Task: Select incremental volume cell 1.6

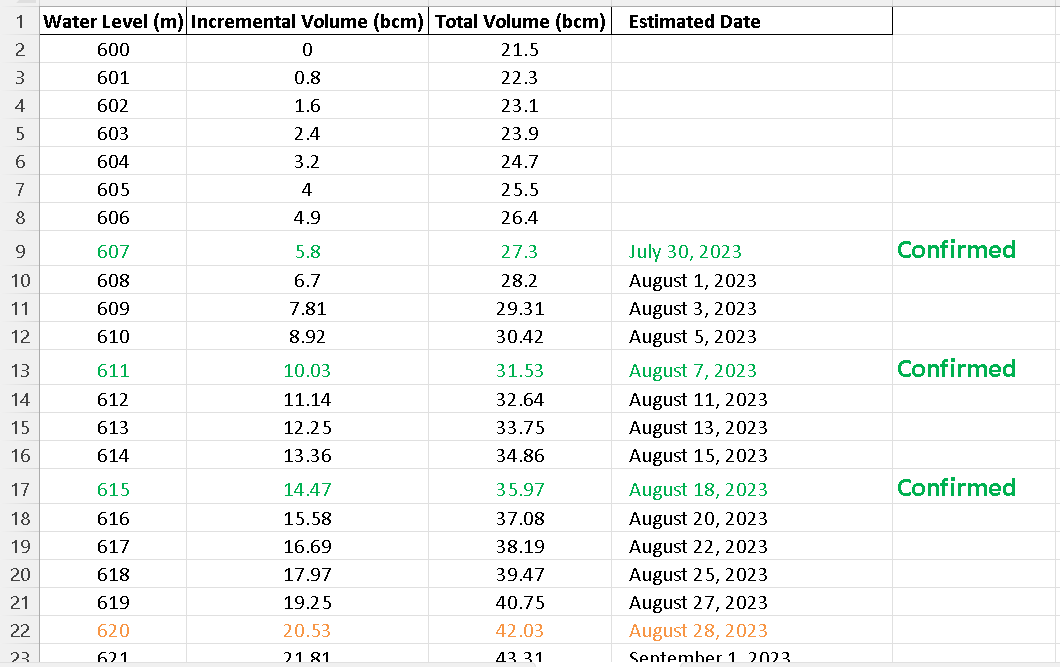Action: 308,105
